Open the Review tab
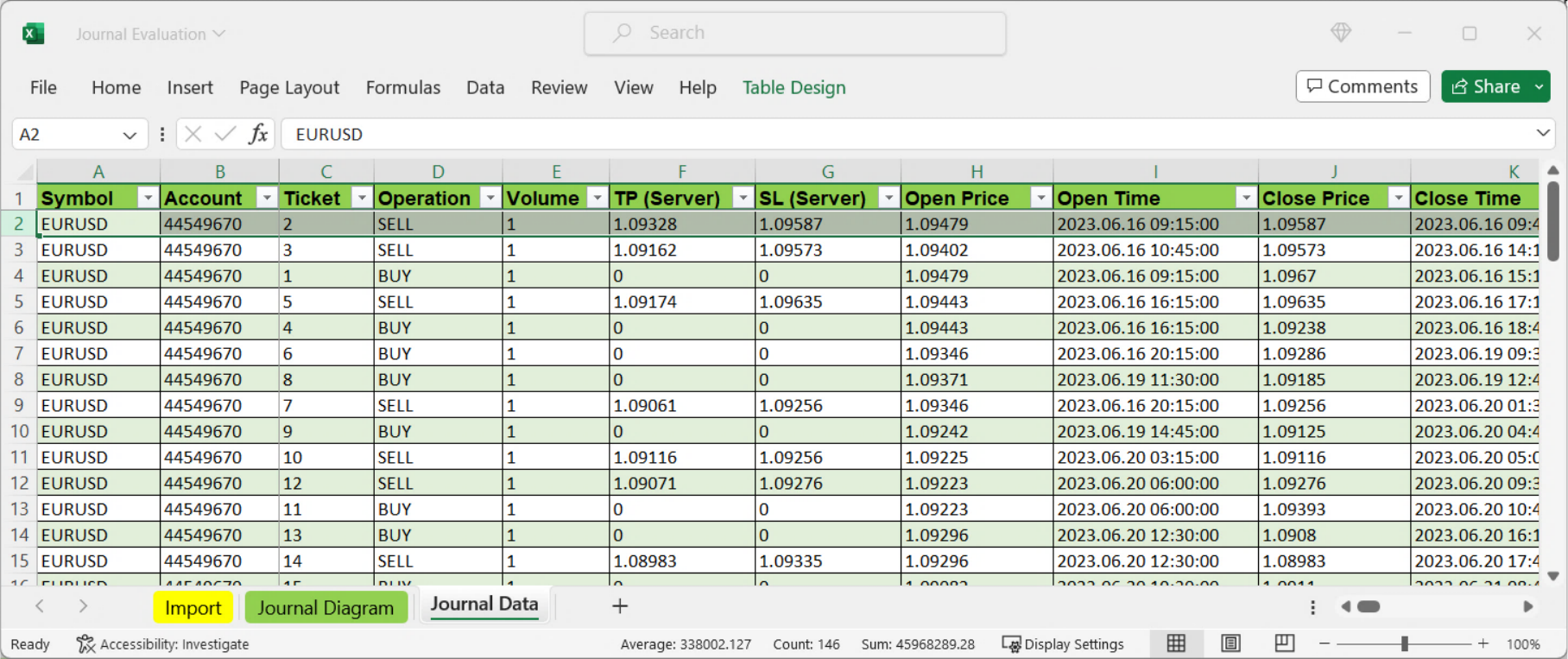 (x=560, y=87)
